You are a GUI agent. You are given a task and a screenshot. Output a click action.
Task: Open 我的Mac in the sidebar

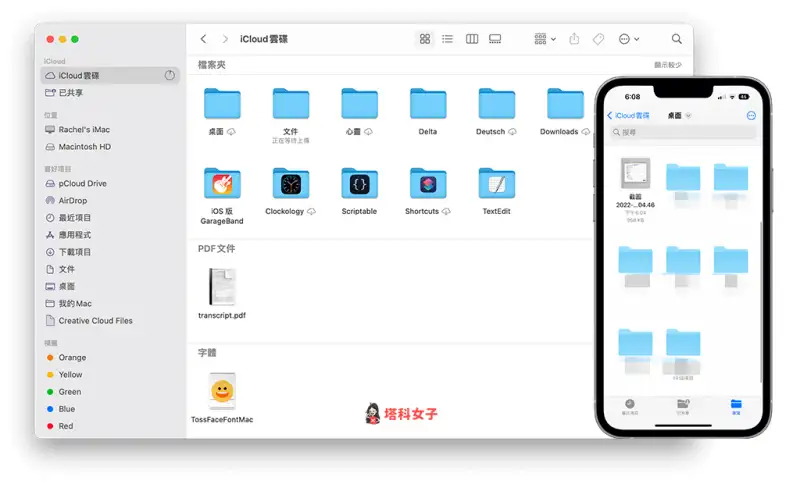click(69, 303)
